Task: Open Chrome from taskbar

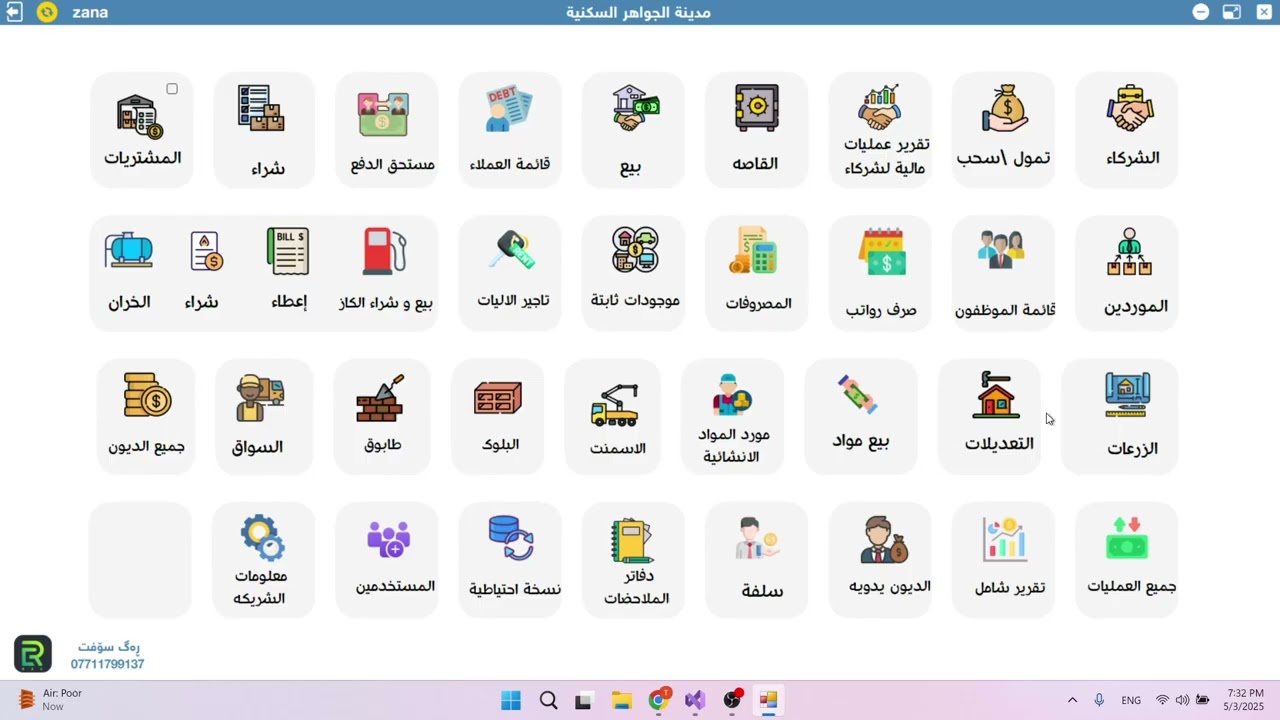Action: click(658, 700)
